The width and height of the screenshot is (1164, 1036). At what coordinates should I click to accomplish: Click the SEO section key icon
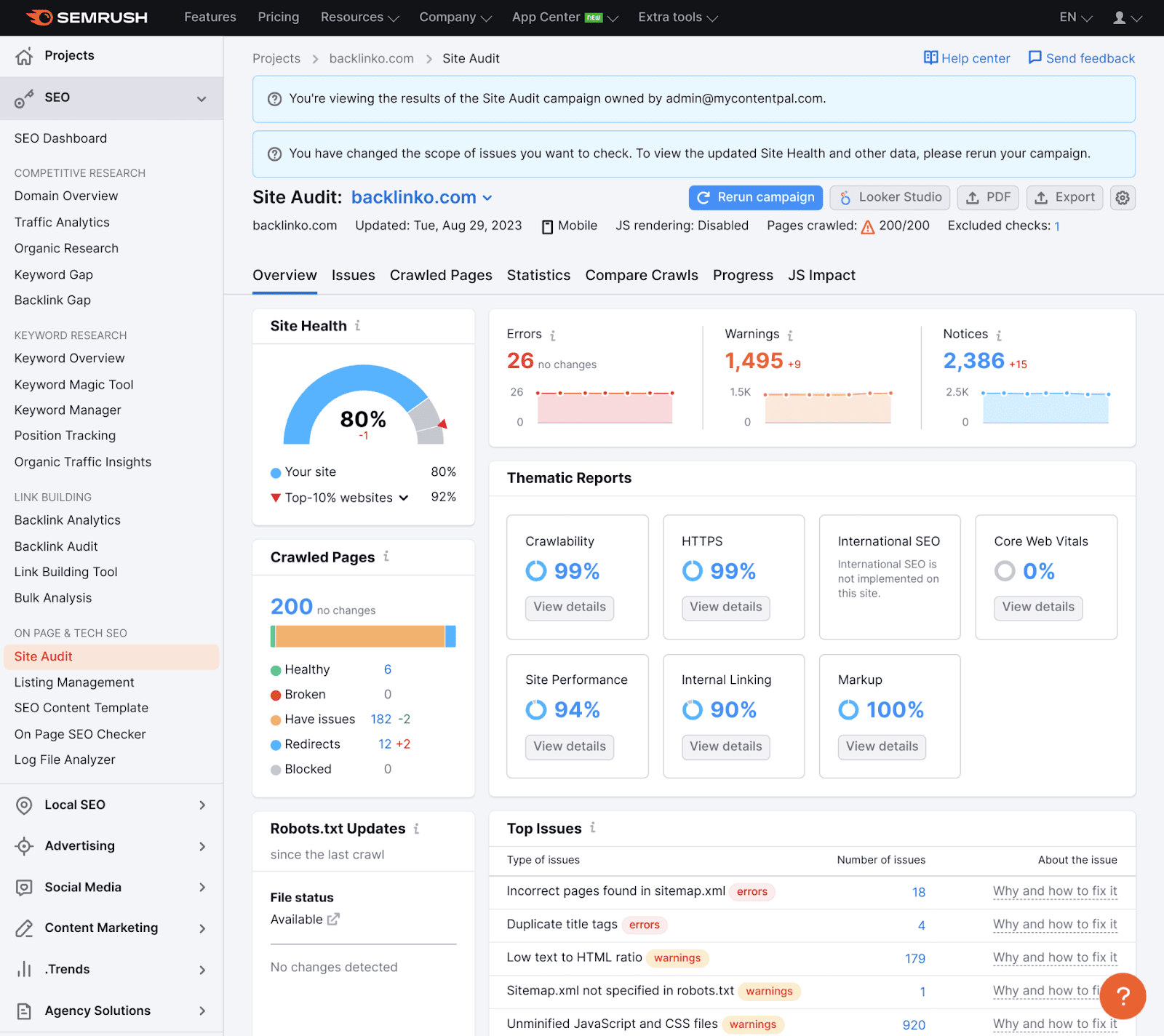point(24,99)
